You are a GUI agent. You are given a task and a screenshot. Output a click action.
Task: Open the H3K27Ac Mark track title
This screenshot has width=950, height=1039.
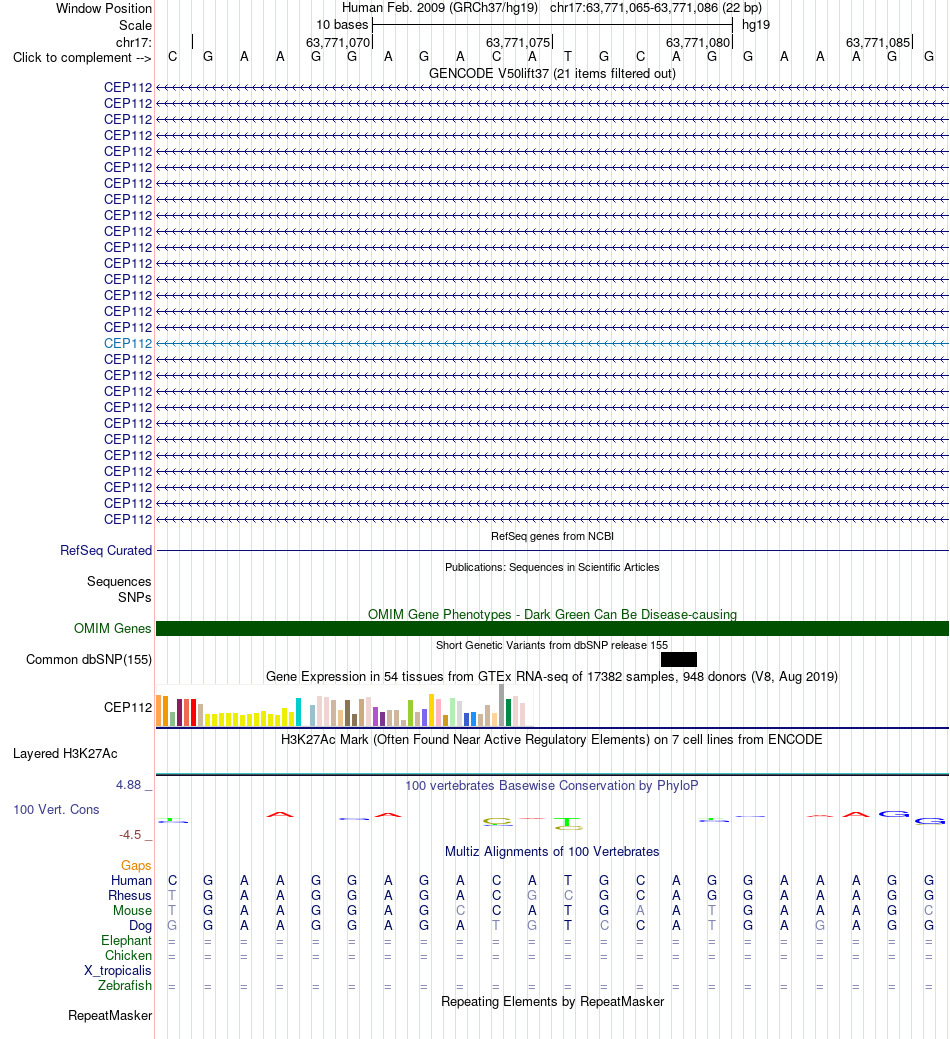click(553, 740)
